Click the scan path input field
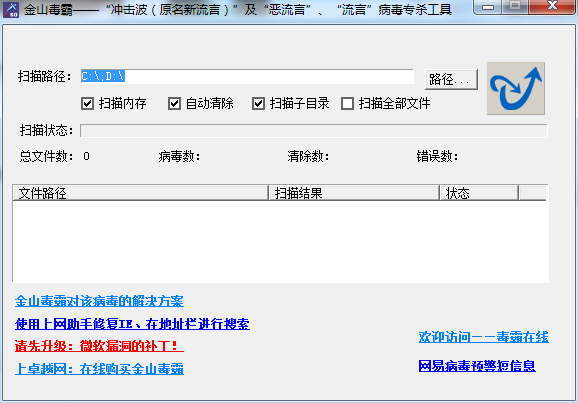This screenshot has width=578, height=403. click(247, 76)
